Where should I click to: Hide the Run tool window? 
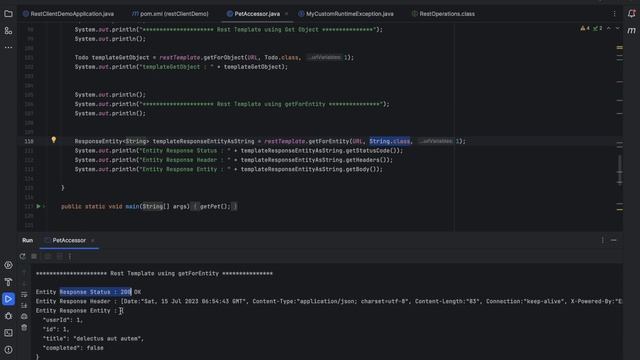click(x=613, y=240)
